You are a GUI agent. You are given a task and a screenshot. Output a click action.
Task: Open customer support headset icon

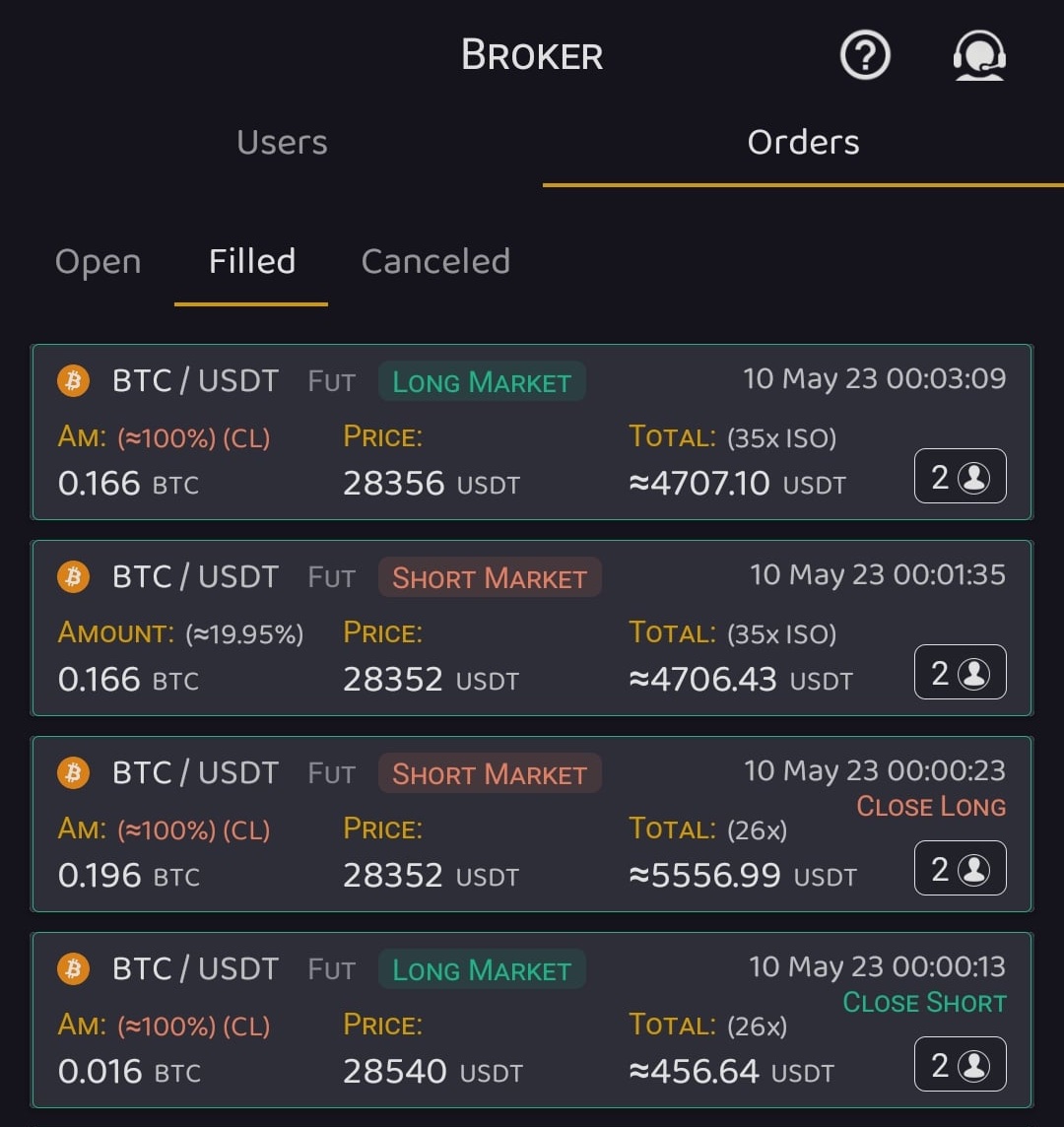(978, 55)
